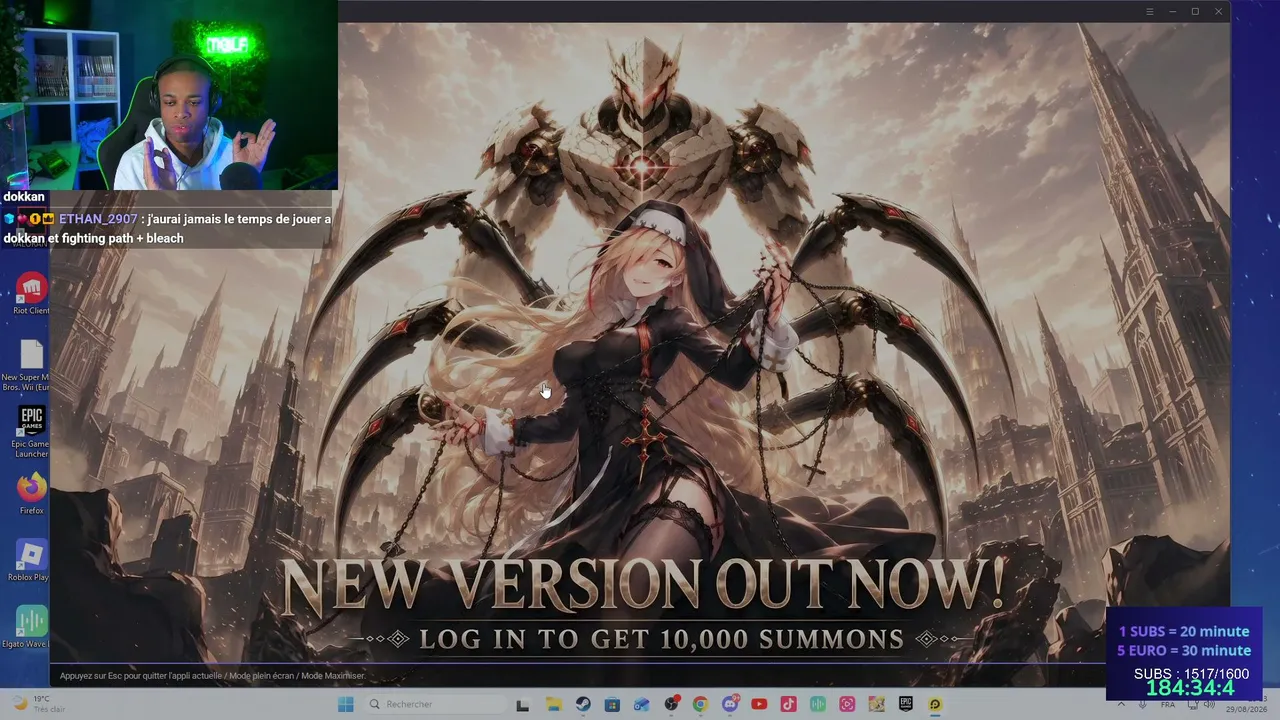This screenshot has height=720, width=1280.
Task: Click the streamer webcam feed
Action: [168, 95]
